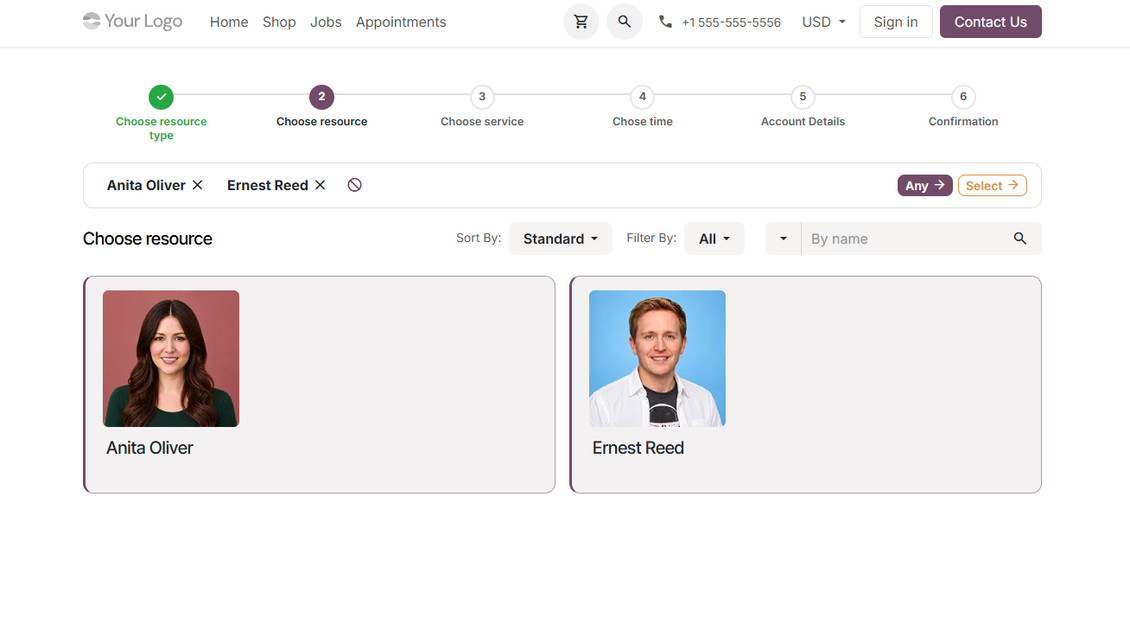
Task: Click step 4 circle Chose time
Action: (642, 97)
